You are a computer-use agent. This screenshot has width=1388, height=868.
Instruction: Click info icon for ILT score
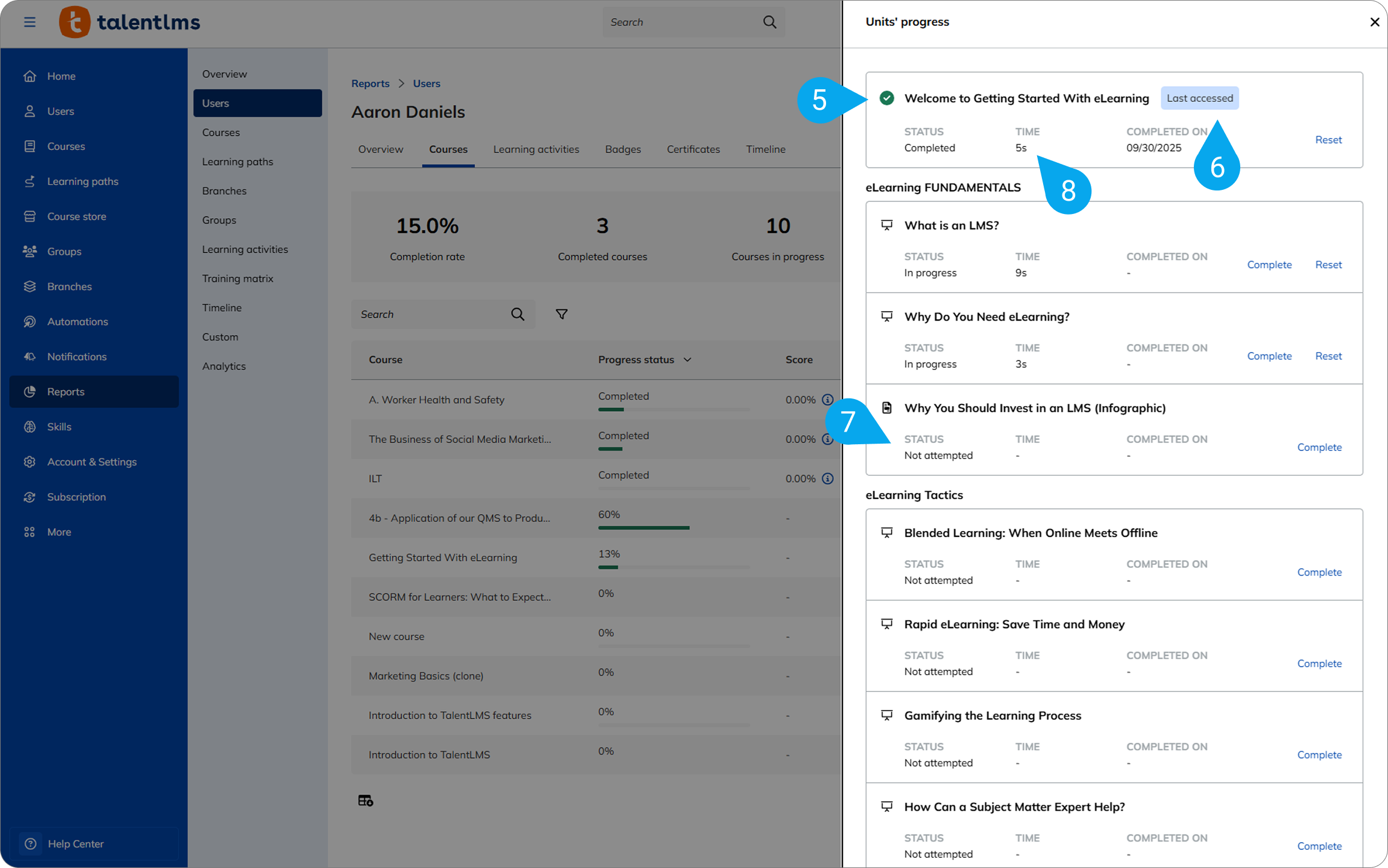tap(828, 479)
